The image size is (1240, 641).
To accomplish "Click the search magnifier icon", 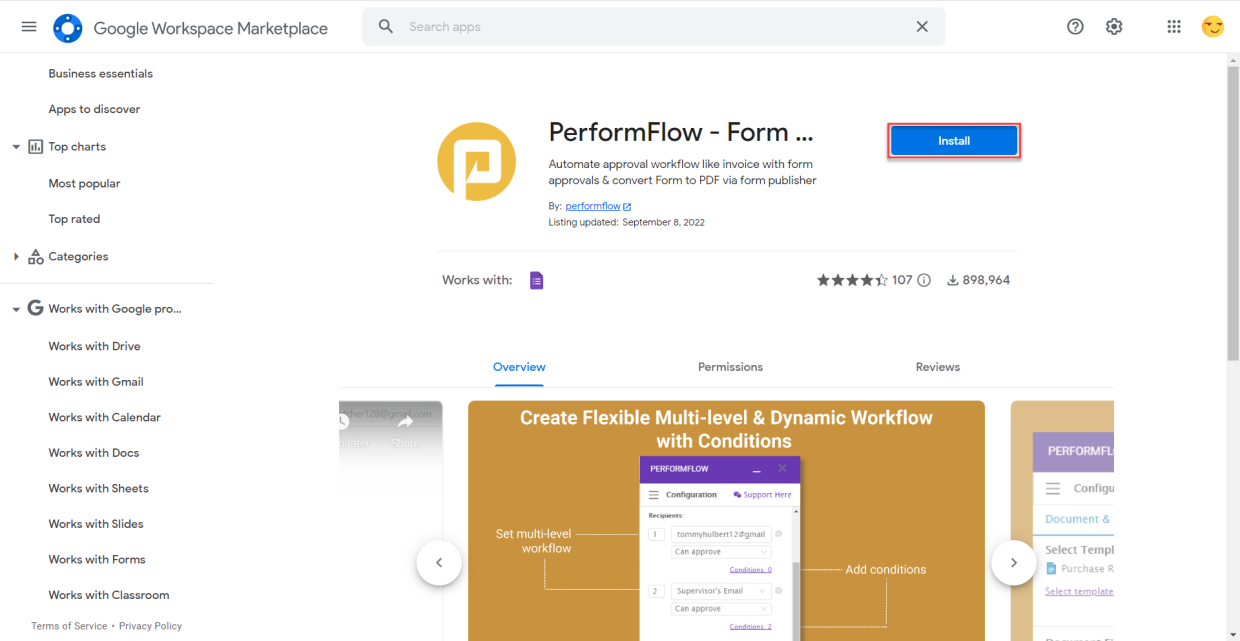I will tap(386, 26).
